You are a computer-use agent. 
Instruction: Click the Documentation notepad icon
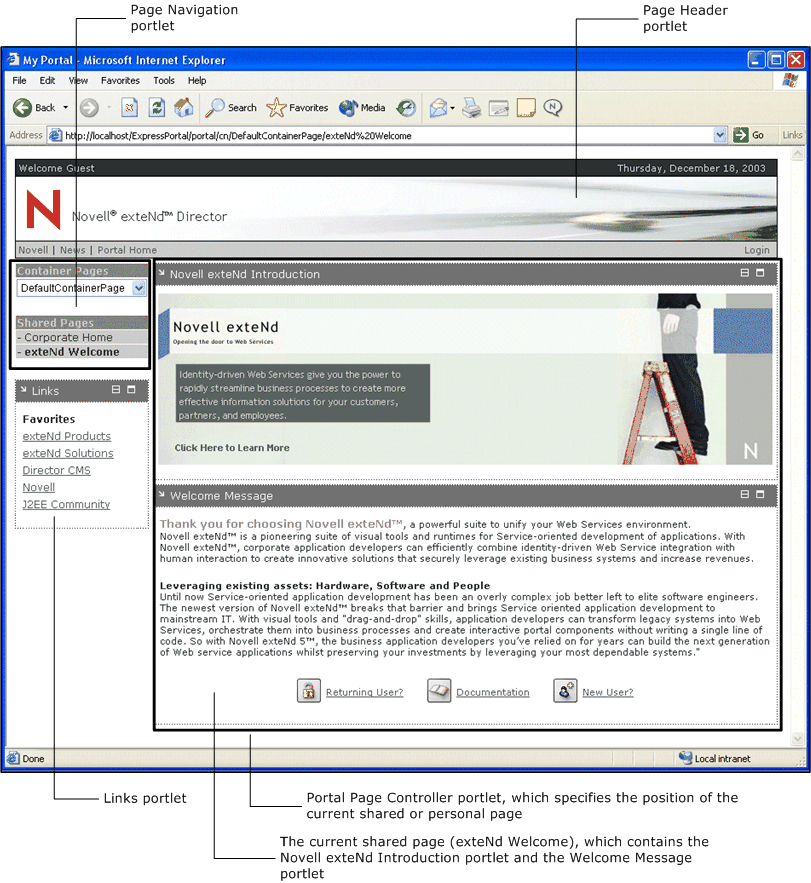pyautogui.click(x=439, y=691)
